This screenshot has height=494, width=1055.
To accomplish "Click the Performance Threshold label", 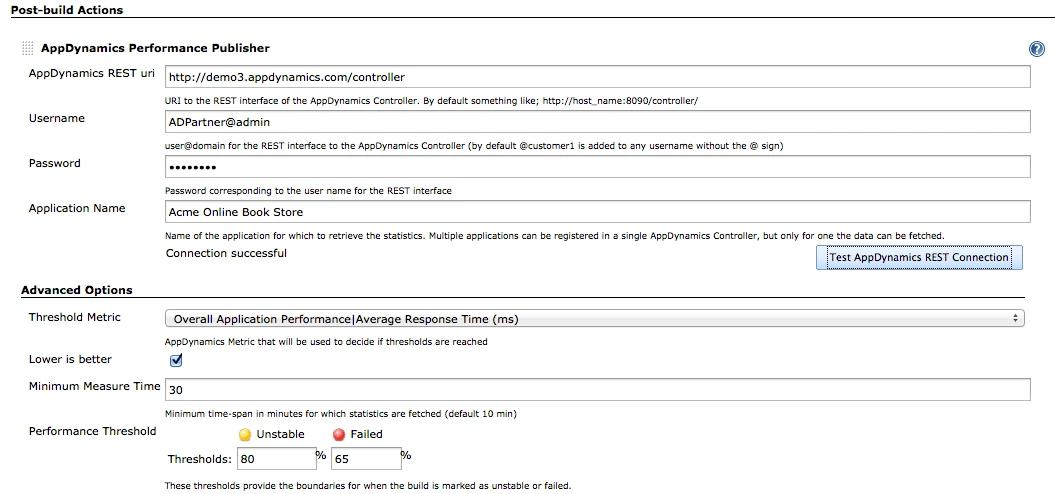I will [92, 431].
